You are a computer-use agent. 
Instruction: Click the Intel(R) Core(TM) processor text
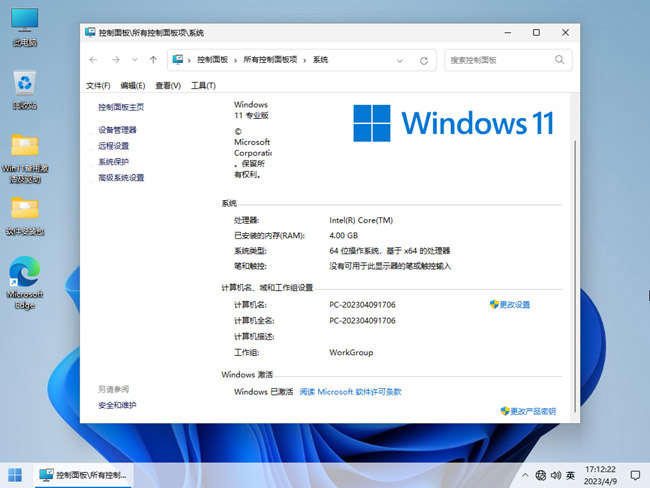(361, 220)
